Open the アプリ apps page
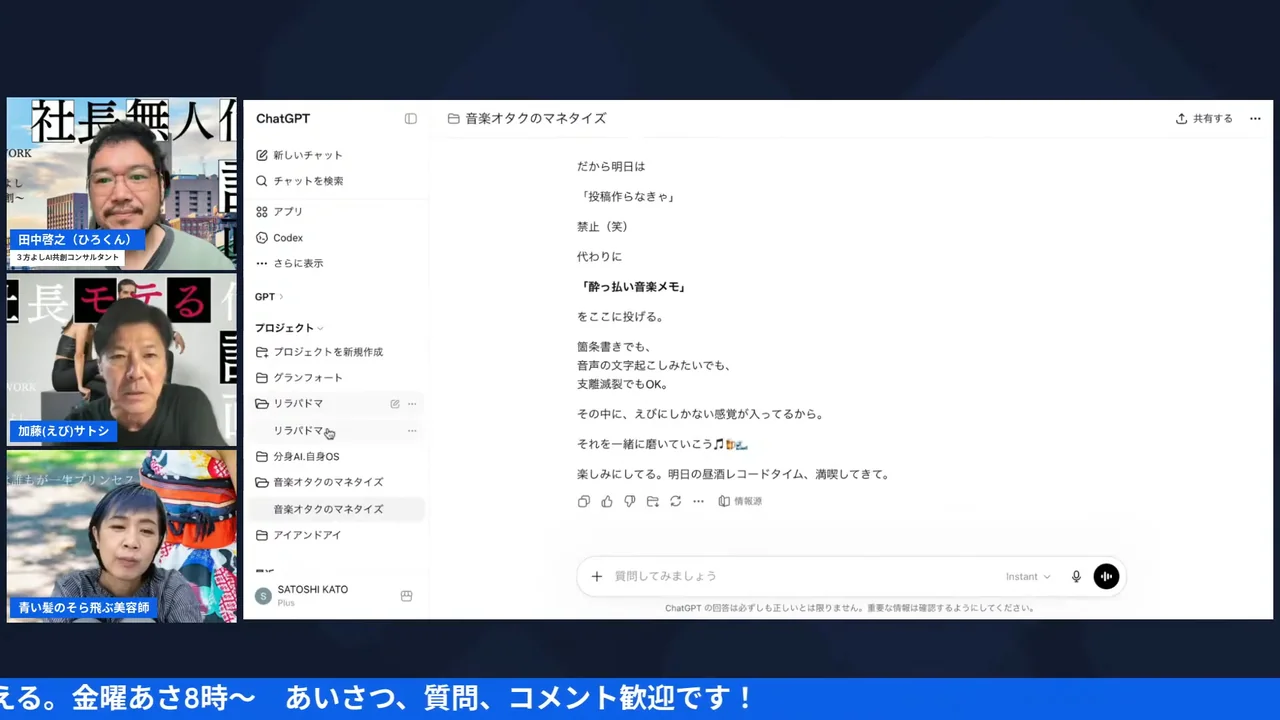 click(279, 212)
